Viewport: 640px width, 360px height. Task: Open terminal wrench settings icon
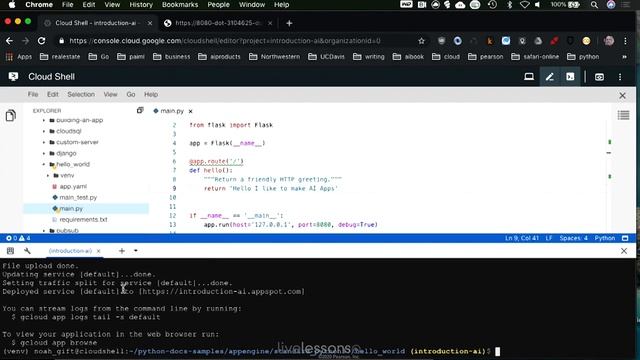(27, 251)
